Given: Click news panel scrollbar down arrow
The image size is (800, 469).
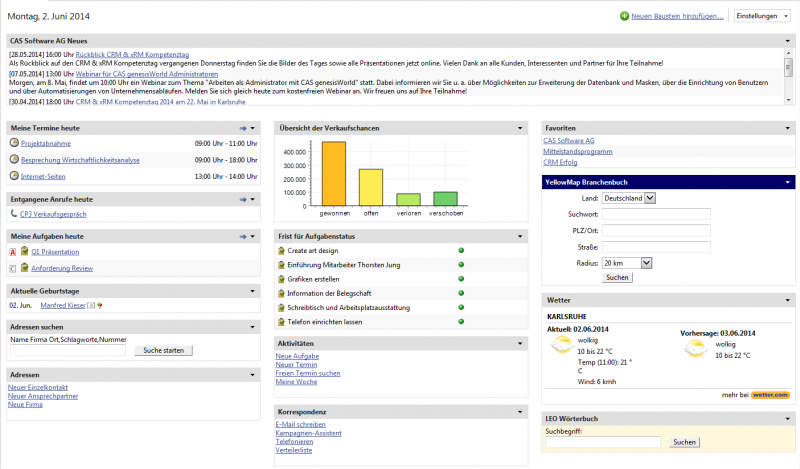Looking at the screenshot, I should pyautogui.click(x=788, y=101).
